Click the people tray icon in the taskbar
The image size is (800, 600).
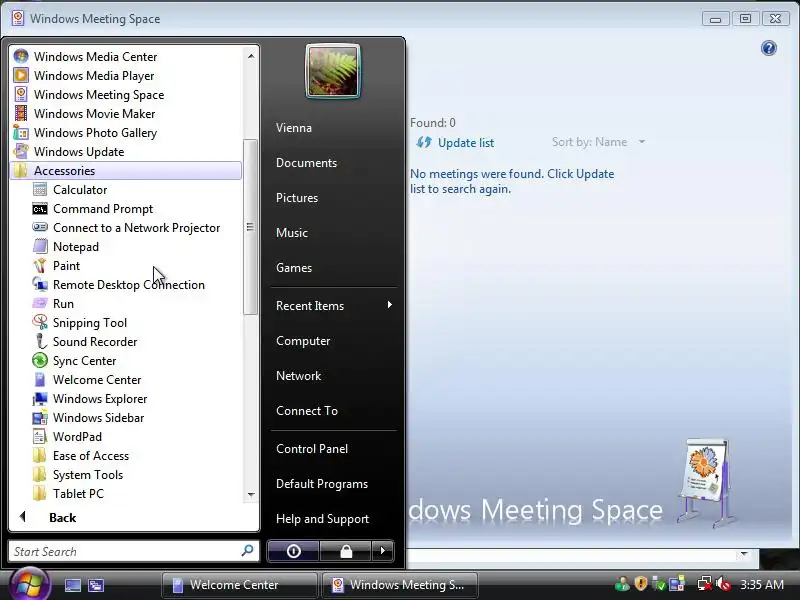622,583
